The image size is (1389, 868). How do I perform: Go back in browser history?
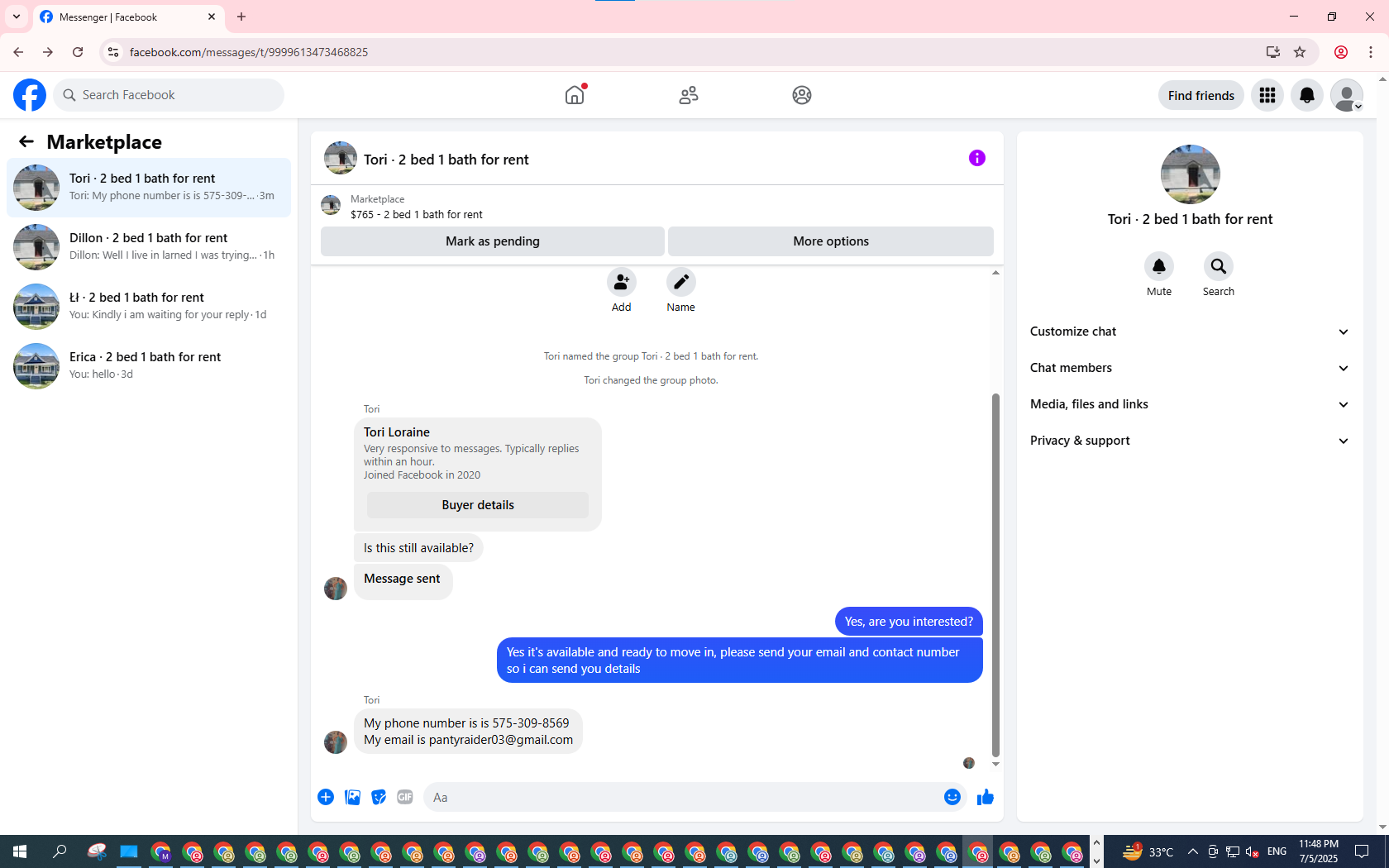pos(18,52)
